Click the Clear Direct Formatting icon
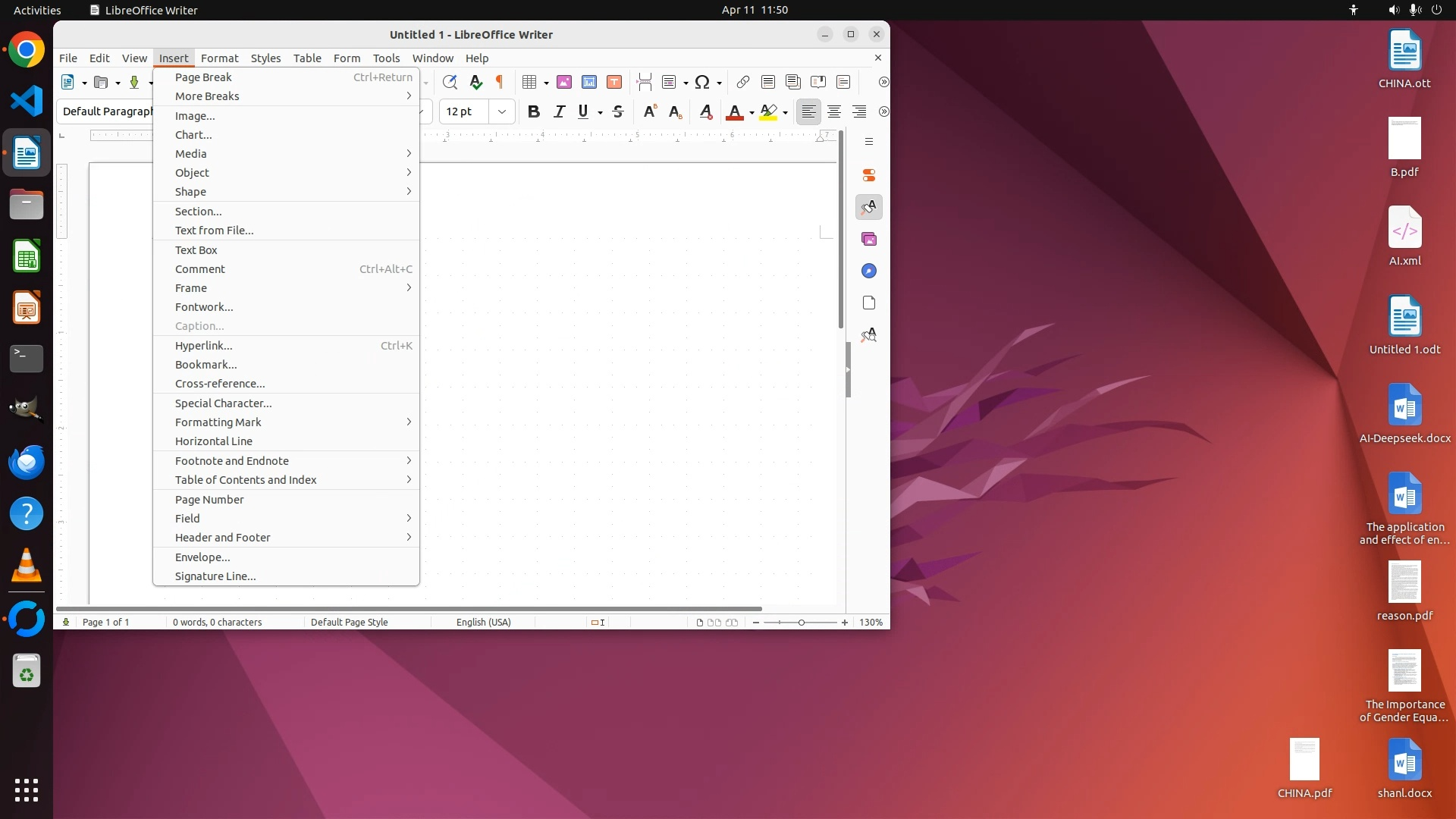 [705, 111]
